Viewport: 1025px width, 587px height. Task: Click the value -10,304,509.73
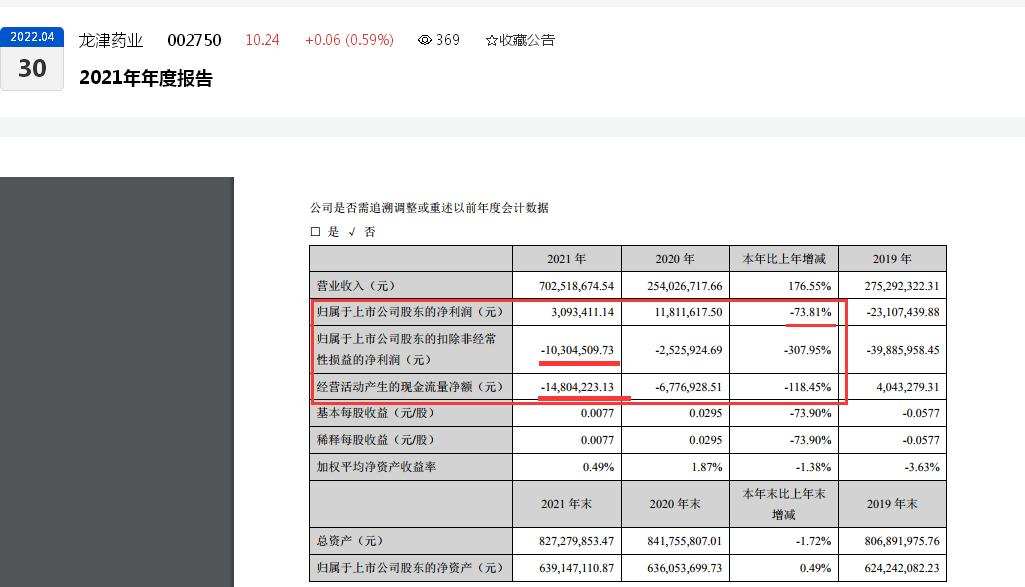click(577, 350)
